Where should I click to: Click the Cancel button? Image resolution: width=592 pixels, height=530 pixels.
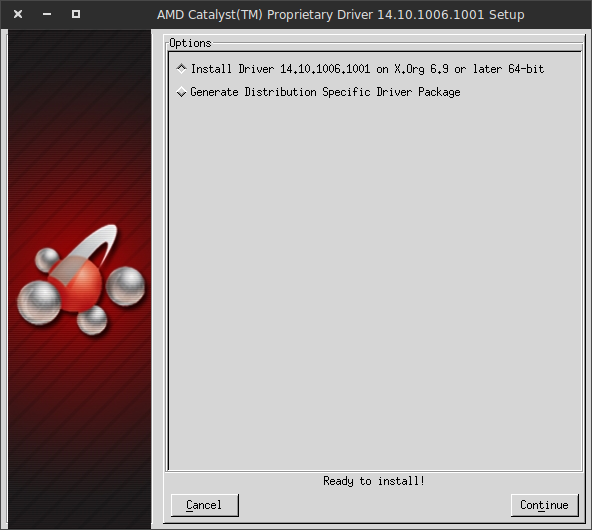click(205, 505)
